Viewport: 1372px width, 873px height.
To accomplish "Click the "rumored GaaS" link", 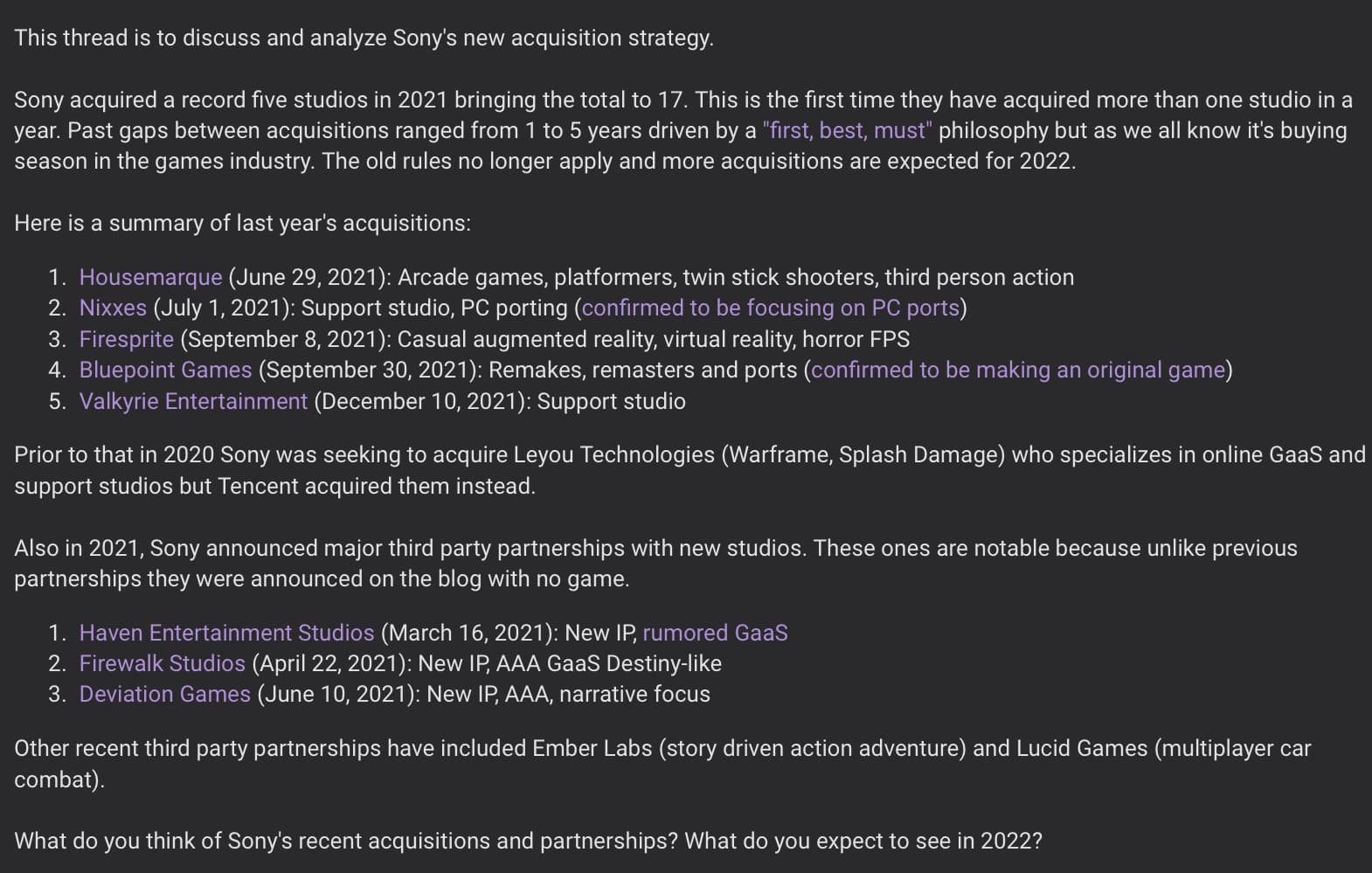I will pos(715,634).
